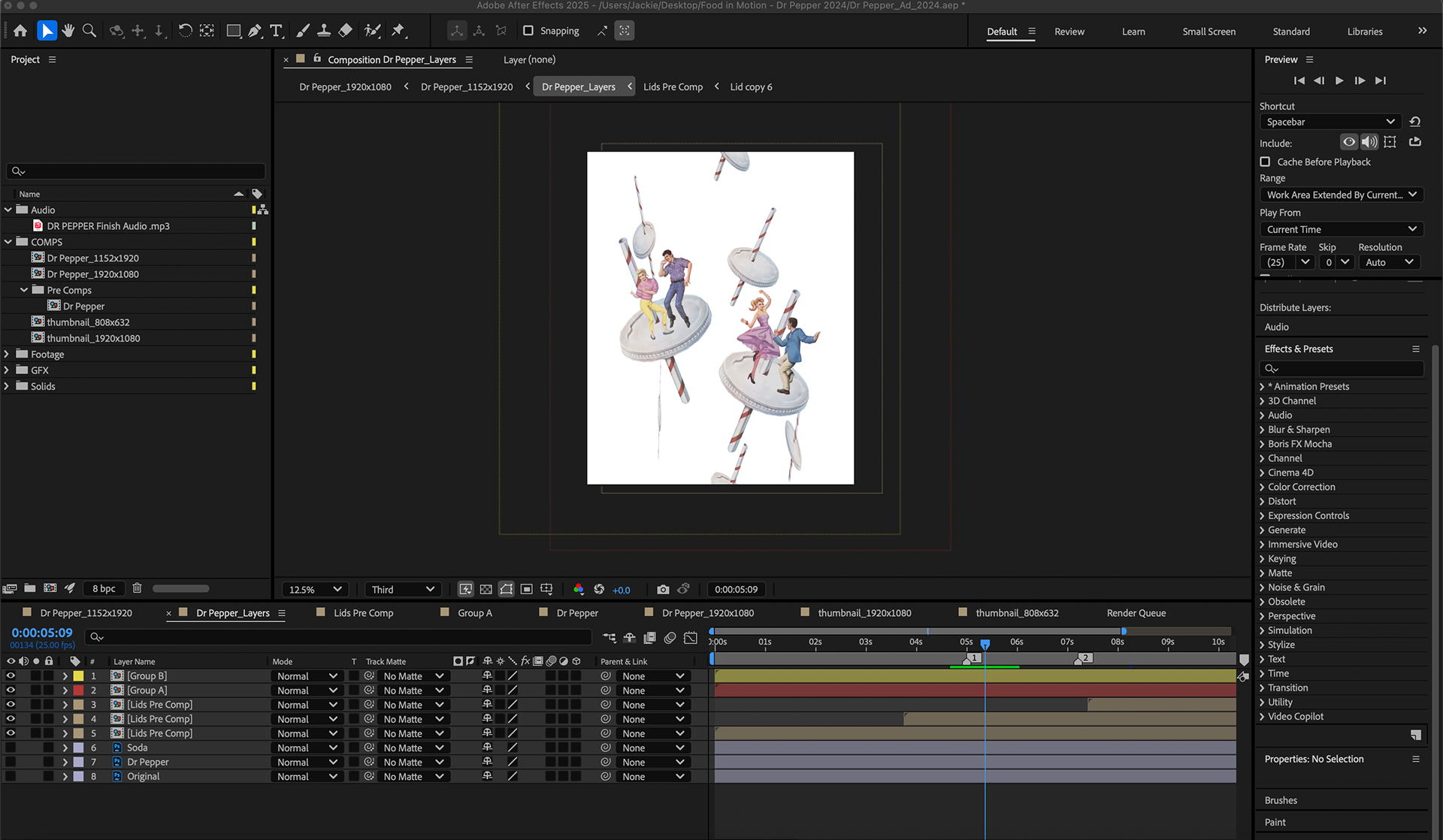Click Group A red label swatch
Screen dimensions: 1443x840
pos(78,690)
